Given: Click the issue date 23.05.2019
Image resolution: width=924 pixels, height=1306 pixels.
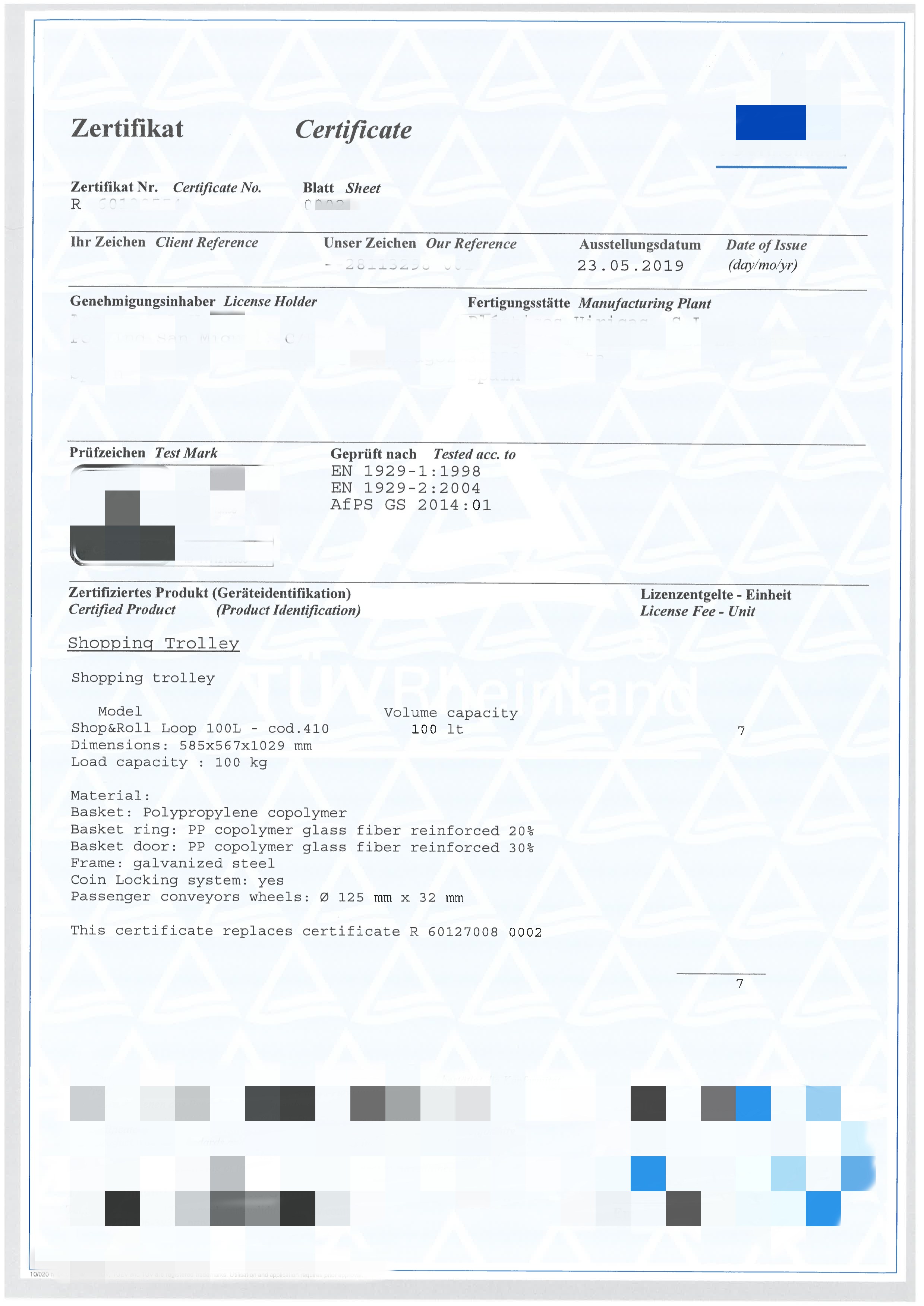Looking at the screenshot, I should pos(630,266).
